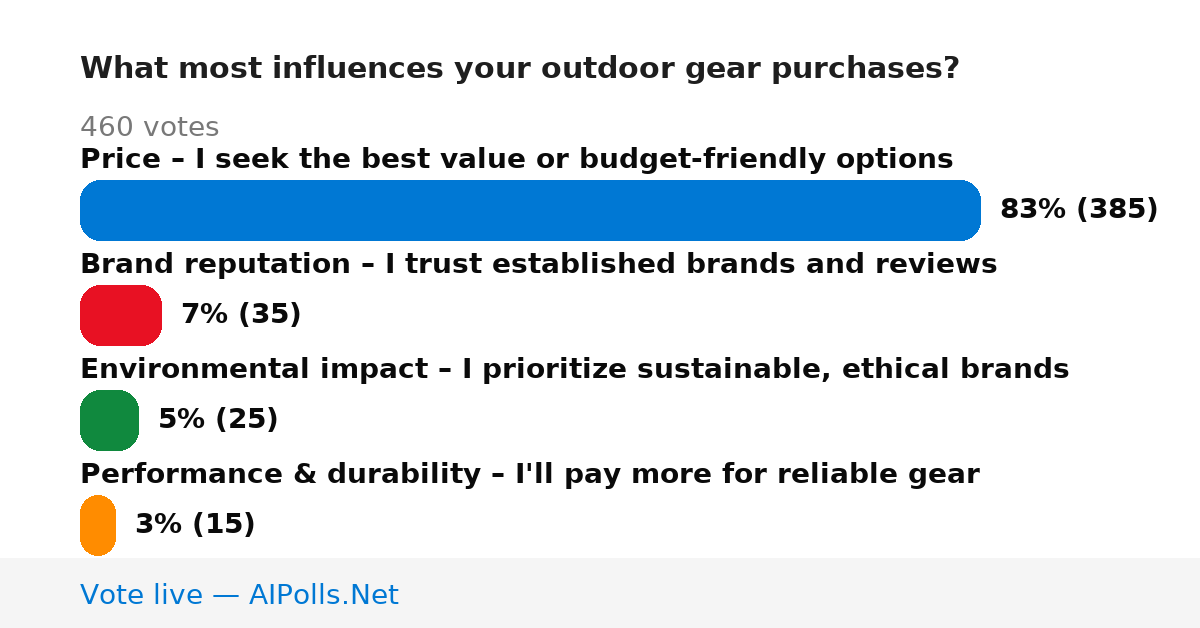Select the Price best value option label
Image resolution: width=1200 pixels, height=628 pixels.
coord(516,159)
